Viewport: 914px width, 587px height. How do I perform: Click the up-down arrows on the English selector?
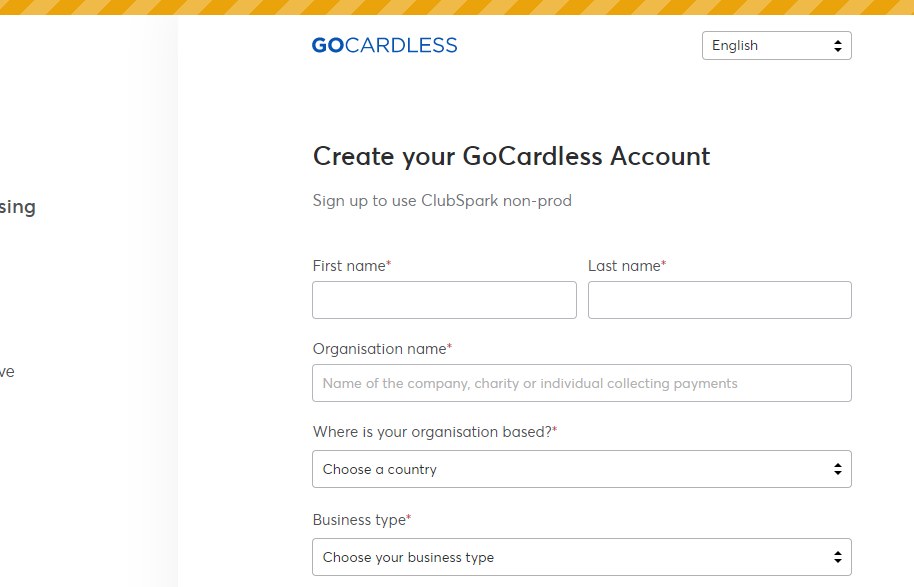pos(838,46)
